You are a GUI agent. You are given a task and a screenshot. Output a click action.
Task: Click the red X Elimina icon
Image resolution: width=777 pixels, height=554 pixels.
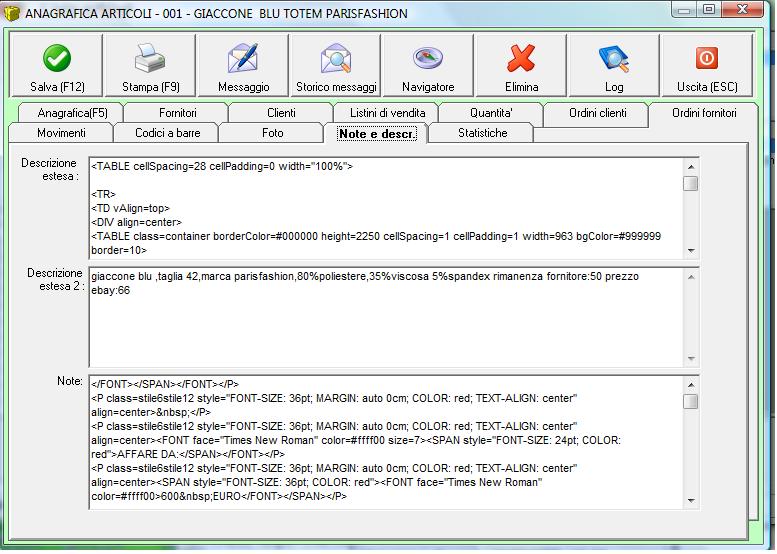tap(521, 58)
